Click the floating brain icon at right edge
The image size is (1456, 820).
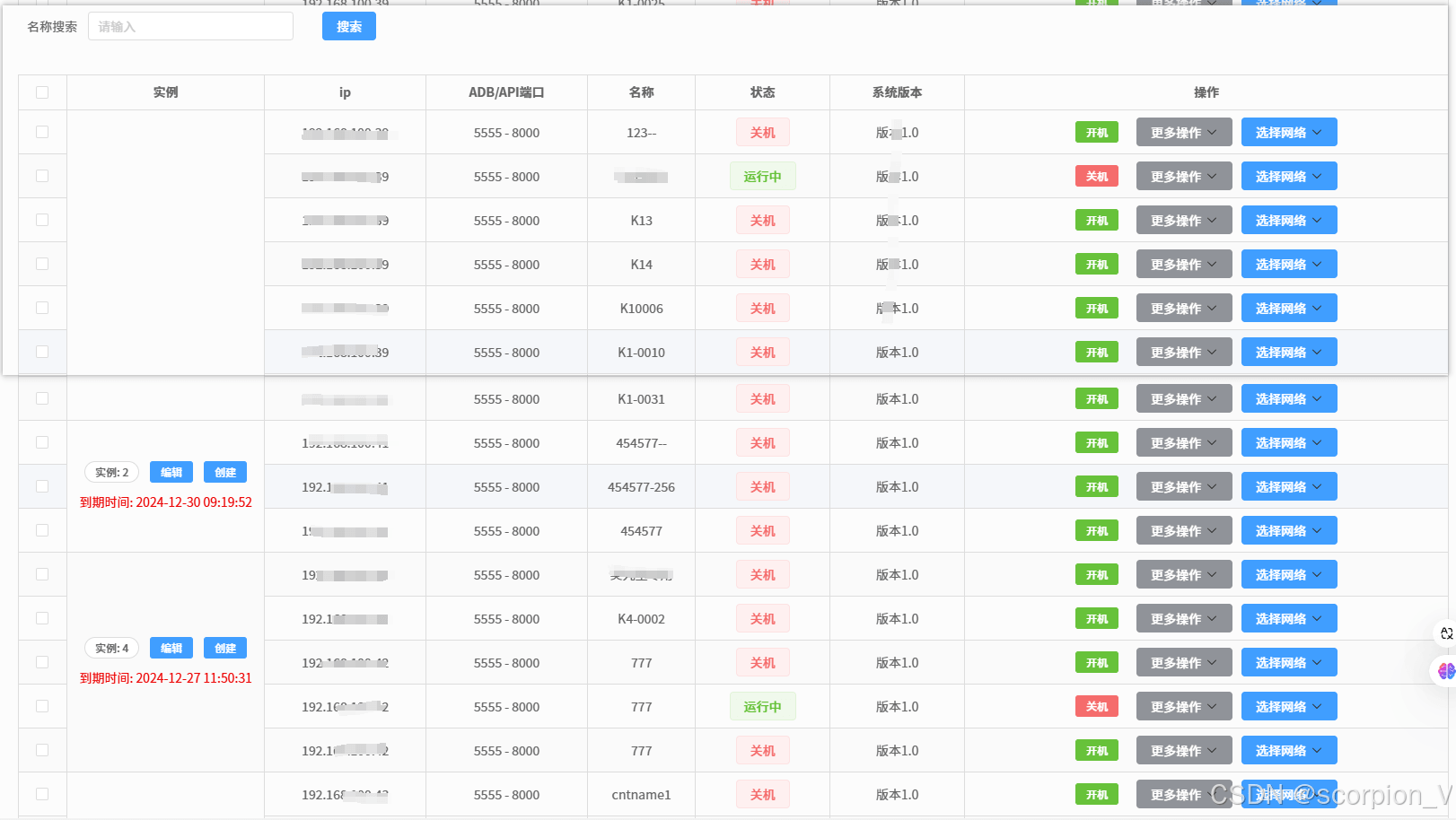pos(1445,670)
